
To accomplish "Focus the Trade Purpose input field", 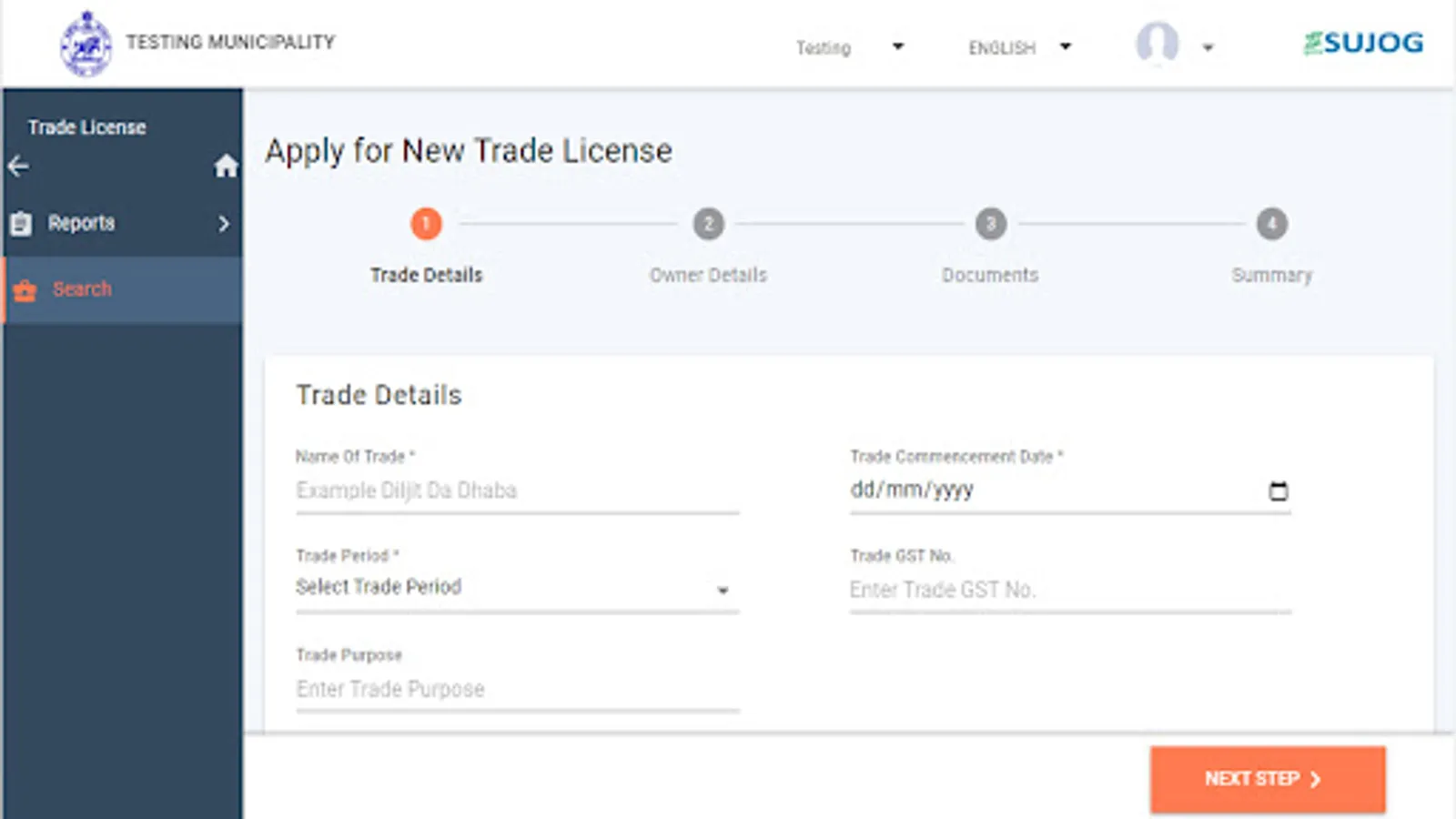I will click(517, 689).
